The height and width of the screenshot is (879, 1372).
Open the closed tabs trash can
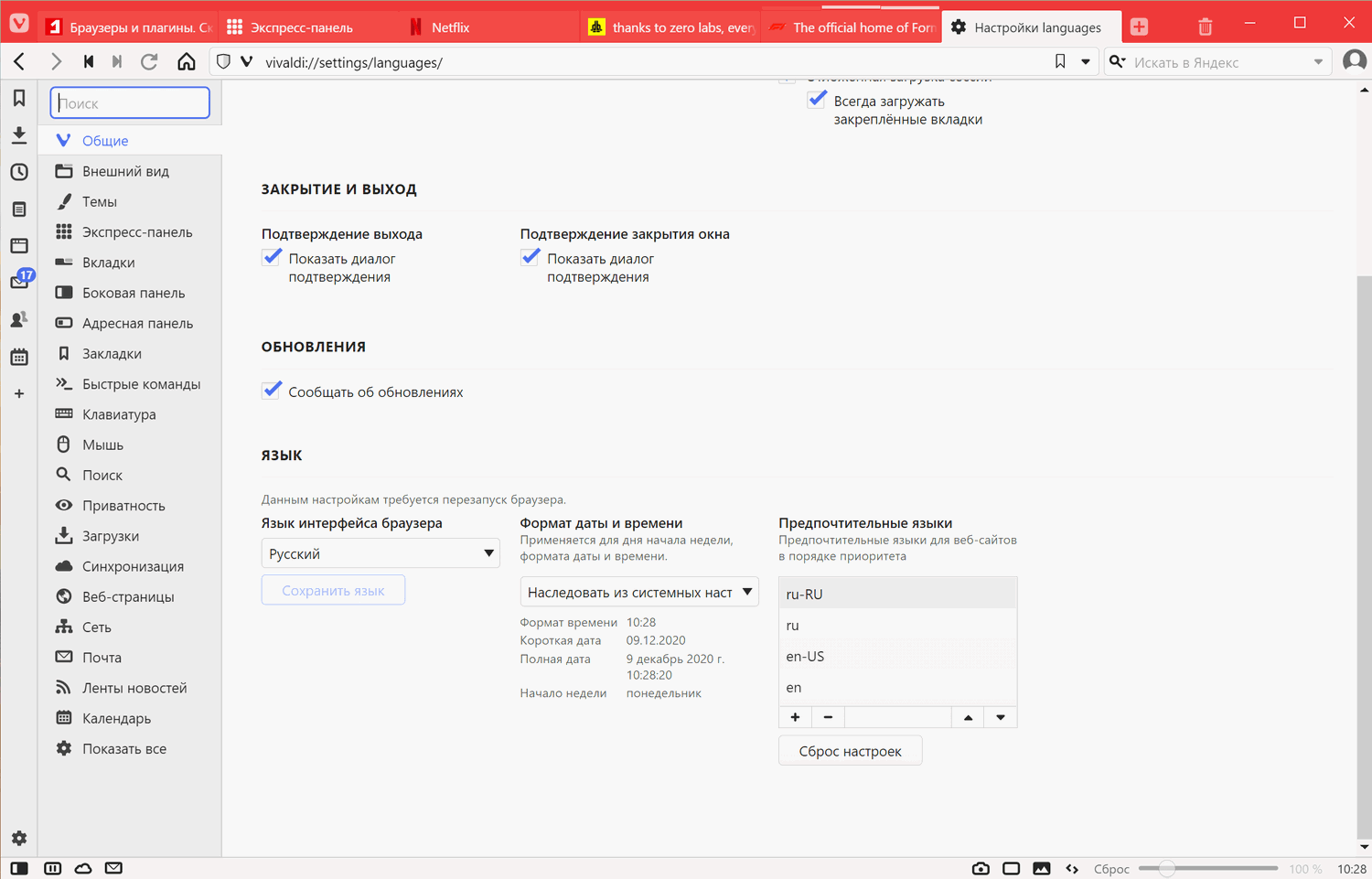(x=1205, y=27)
